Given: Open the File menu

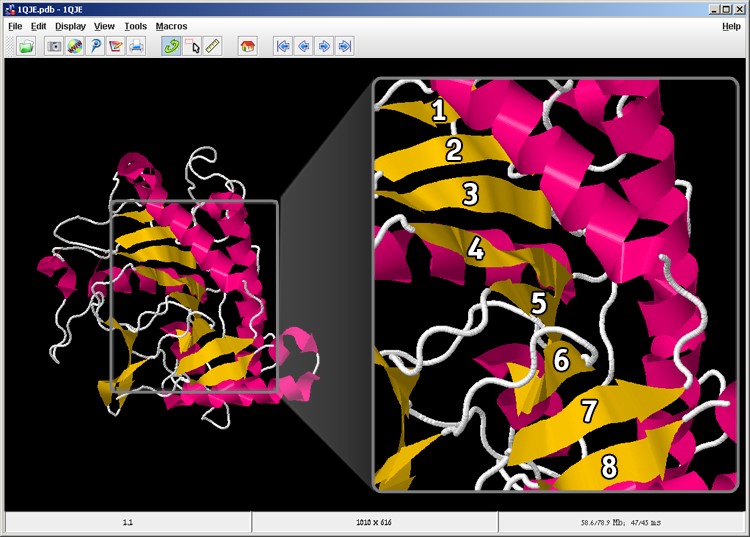Looking at the screenshot, I should coord(15,26).
